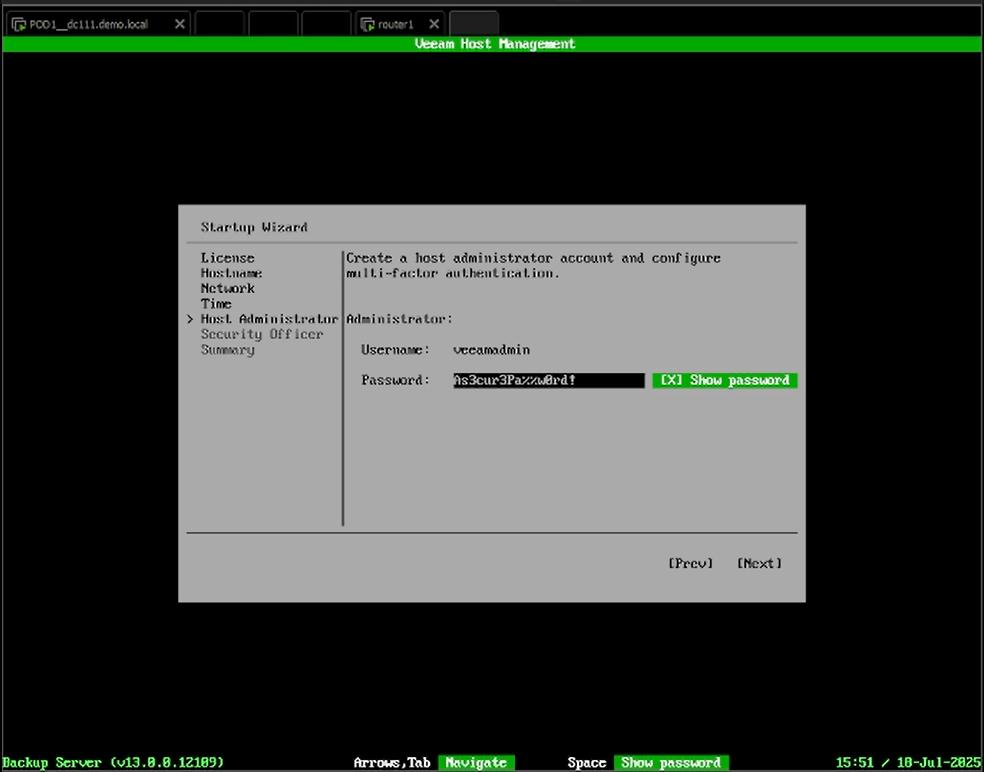Go to the Time wizard step
The image size is (984, 772).
216,304
